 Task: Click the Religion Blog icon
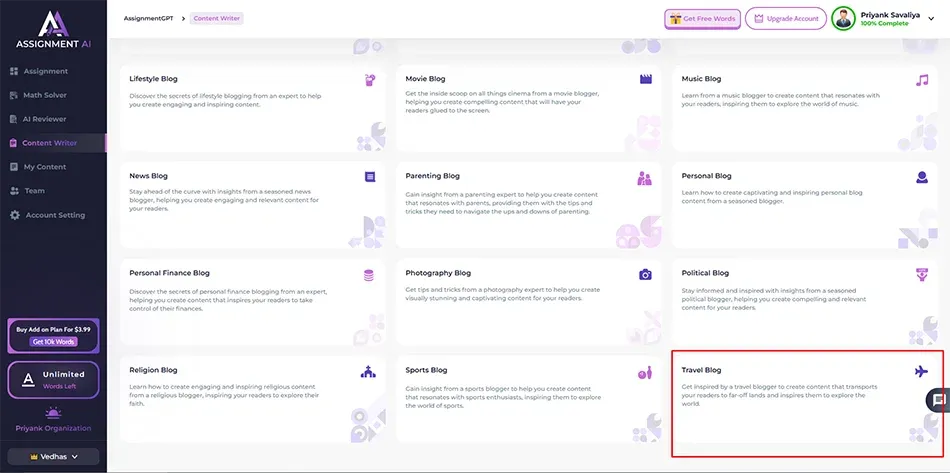click(369, 372)
